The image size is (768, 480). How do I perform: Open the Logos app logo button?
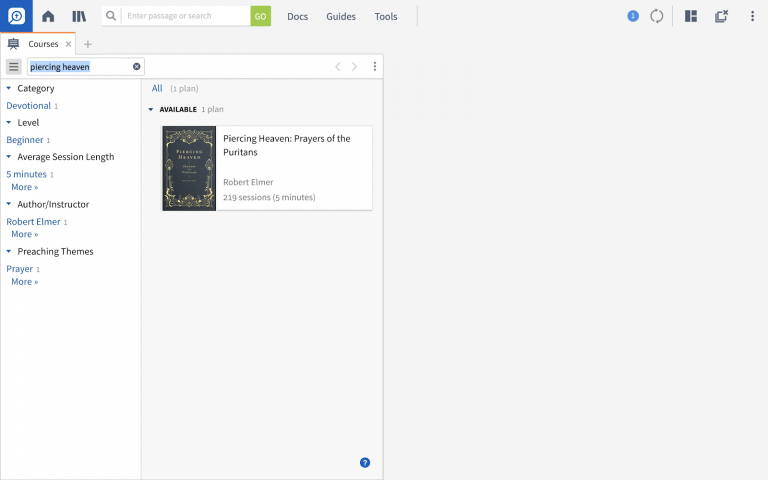click(16, 16)
